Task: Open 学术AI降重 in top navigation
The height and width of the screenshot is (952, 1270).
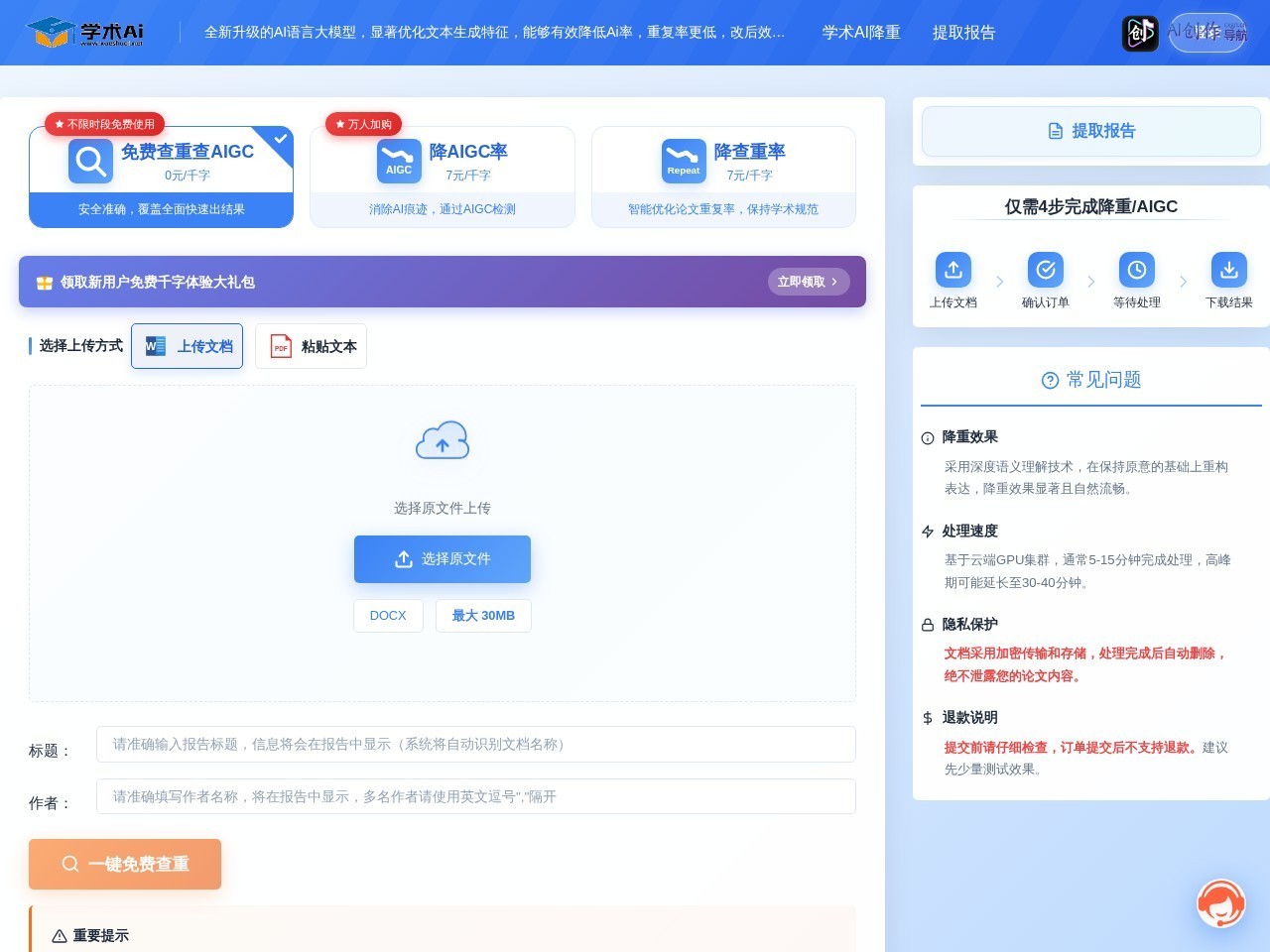Action: pos(861,33)
